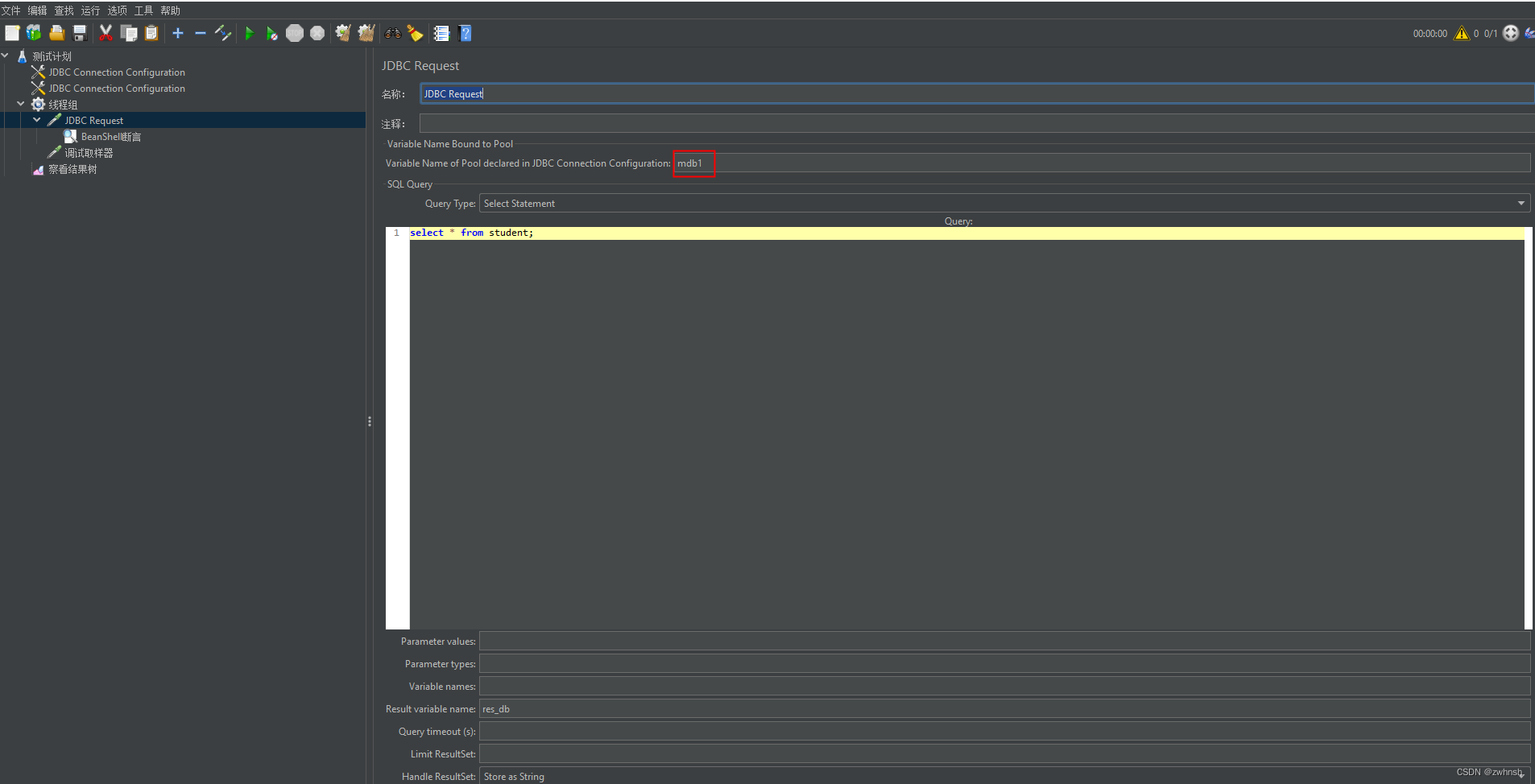Select 测试计划 root node

(x=52, y=56)
